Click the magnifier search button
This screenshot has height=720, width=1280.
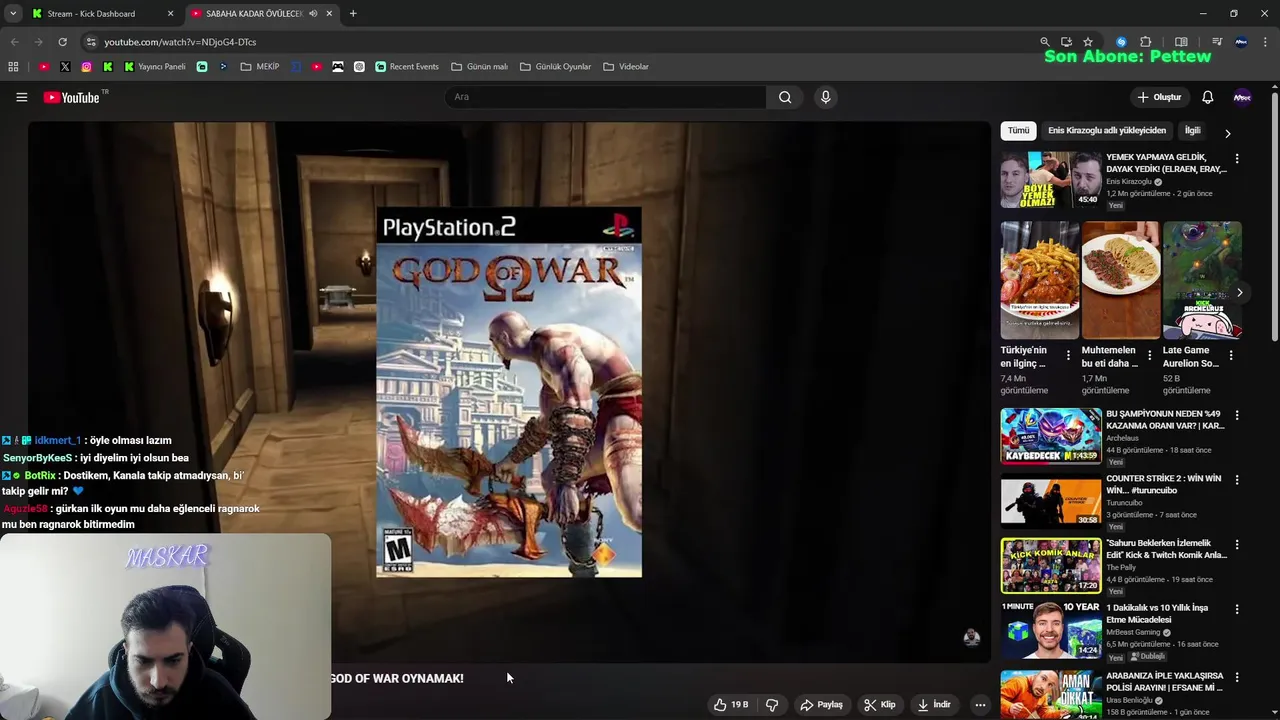pyautogui.click(x=785, y=97)
